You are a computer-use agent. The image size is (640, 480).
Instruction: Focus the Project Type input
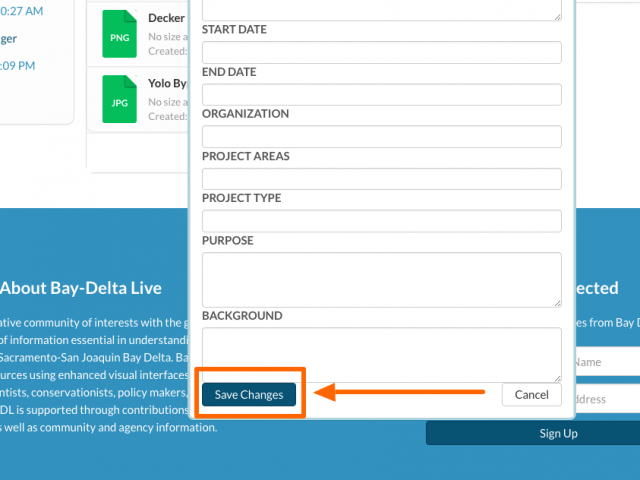coord(381,221)
